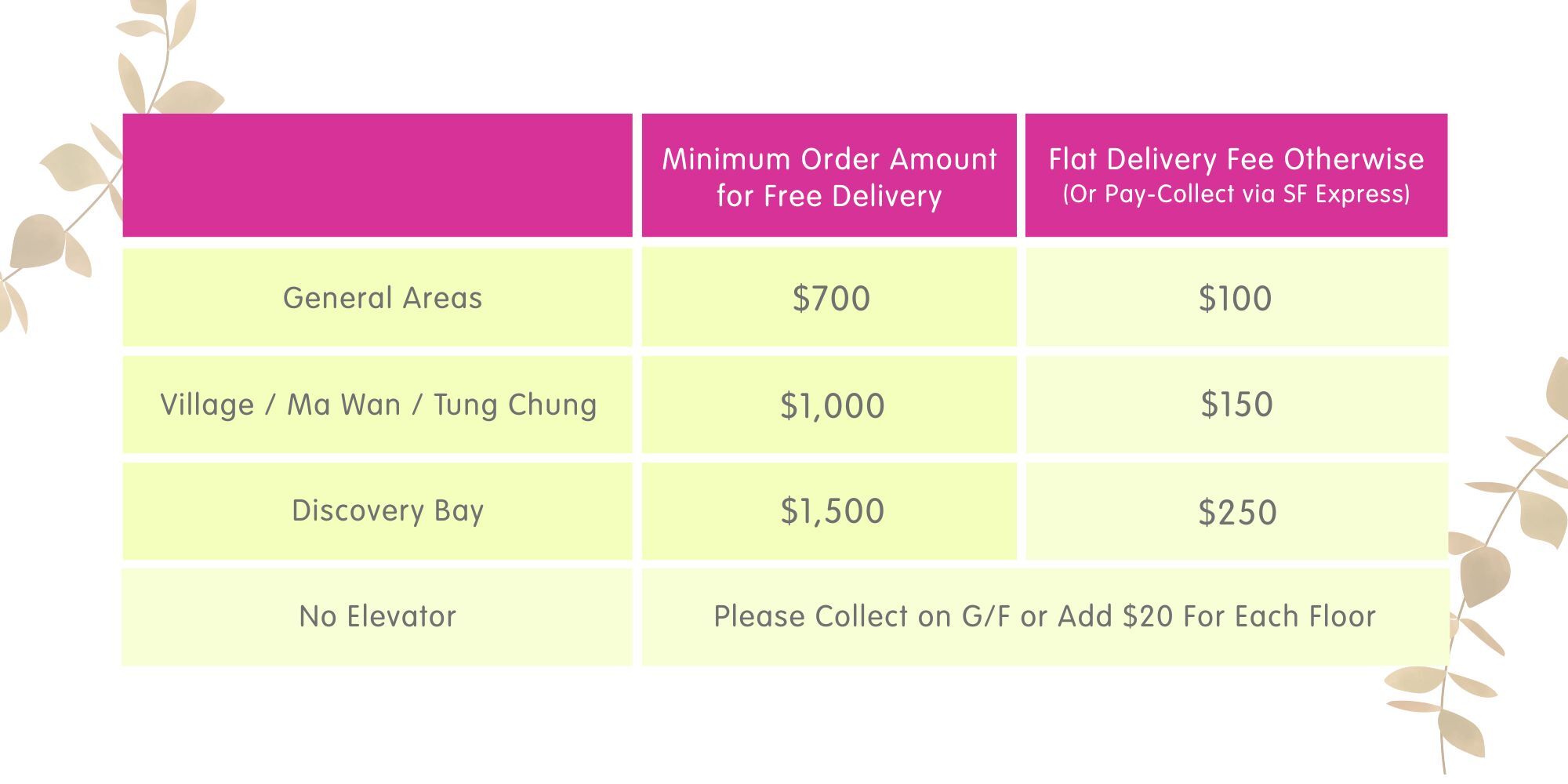The height and width of the screenshot is (784, 1568).
Task: Click the Tung Chung text
Action: 515,405
